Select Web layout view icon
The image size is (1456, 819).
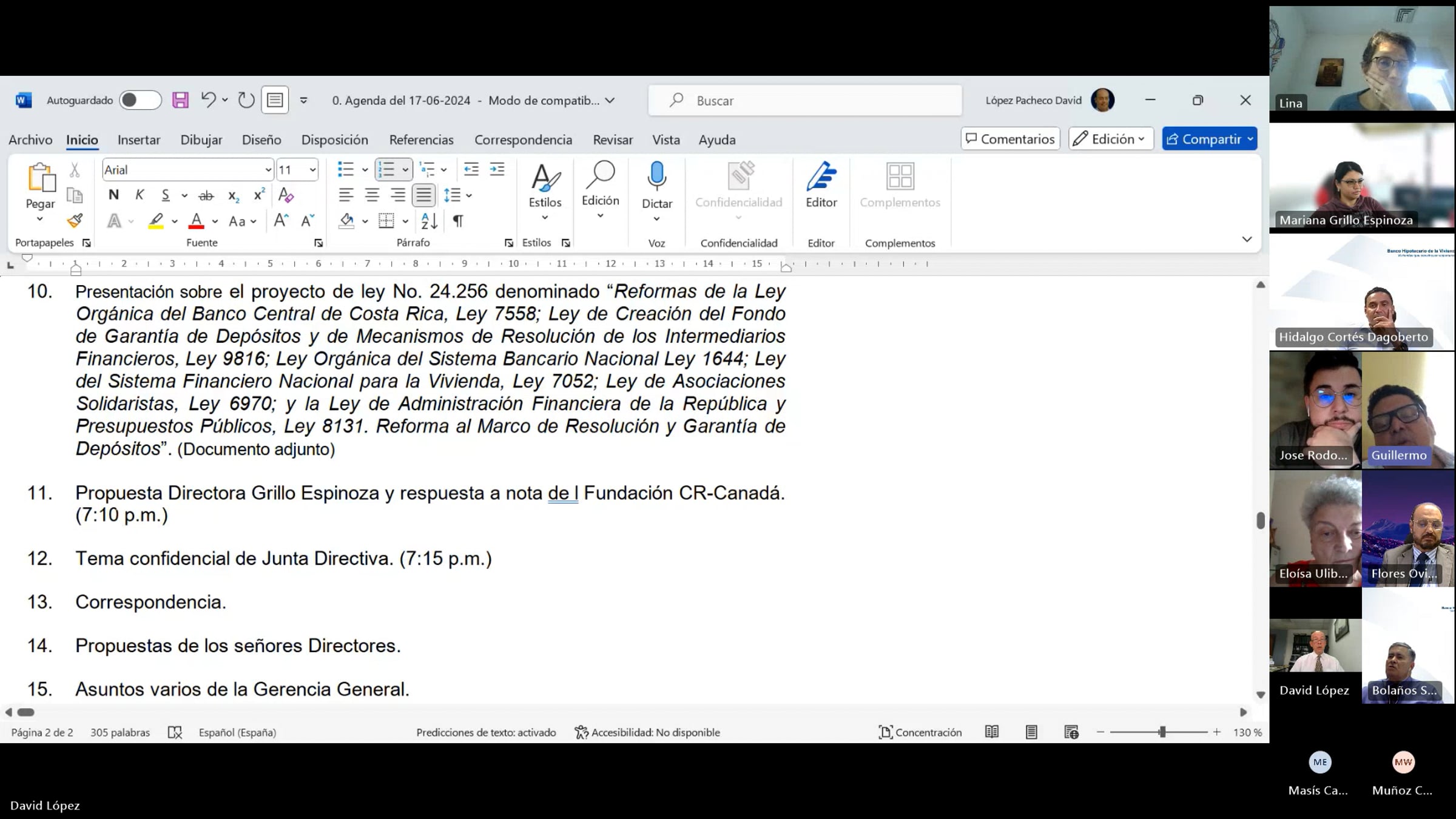point(1071,732)
